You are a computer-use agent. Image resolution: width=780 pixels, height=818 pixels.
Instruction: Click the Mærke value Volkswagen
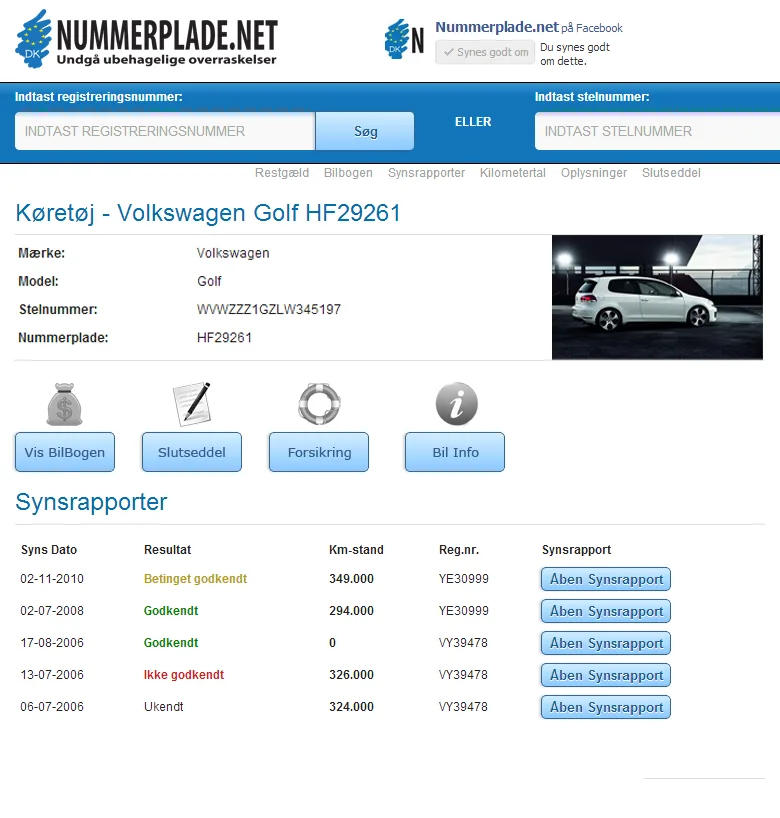click(233, 253)
